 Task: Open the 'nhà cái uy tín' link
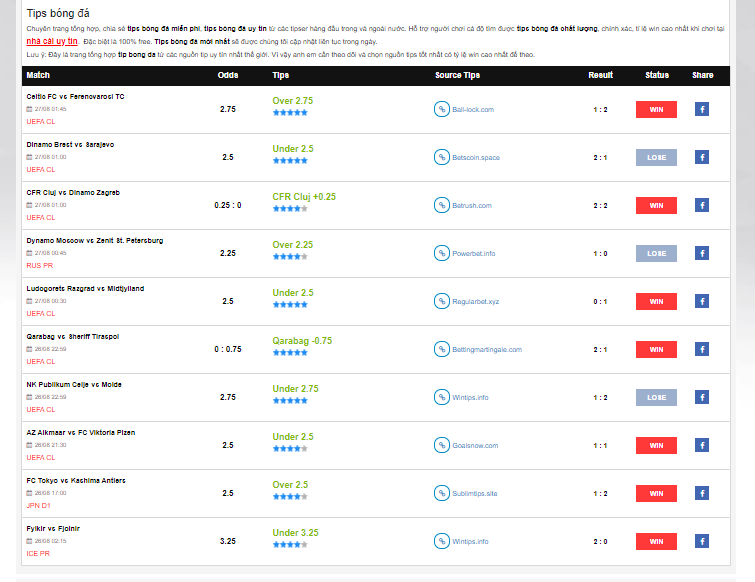point(52,41)
